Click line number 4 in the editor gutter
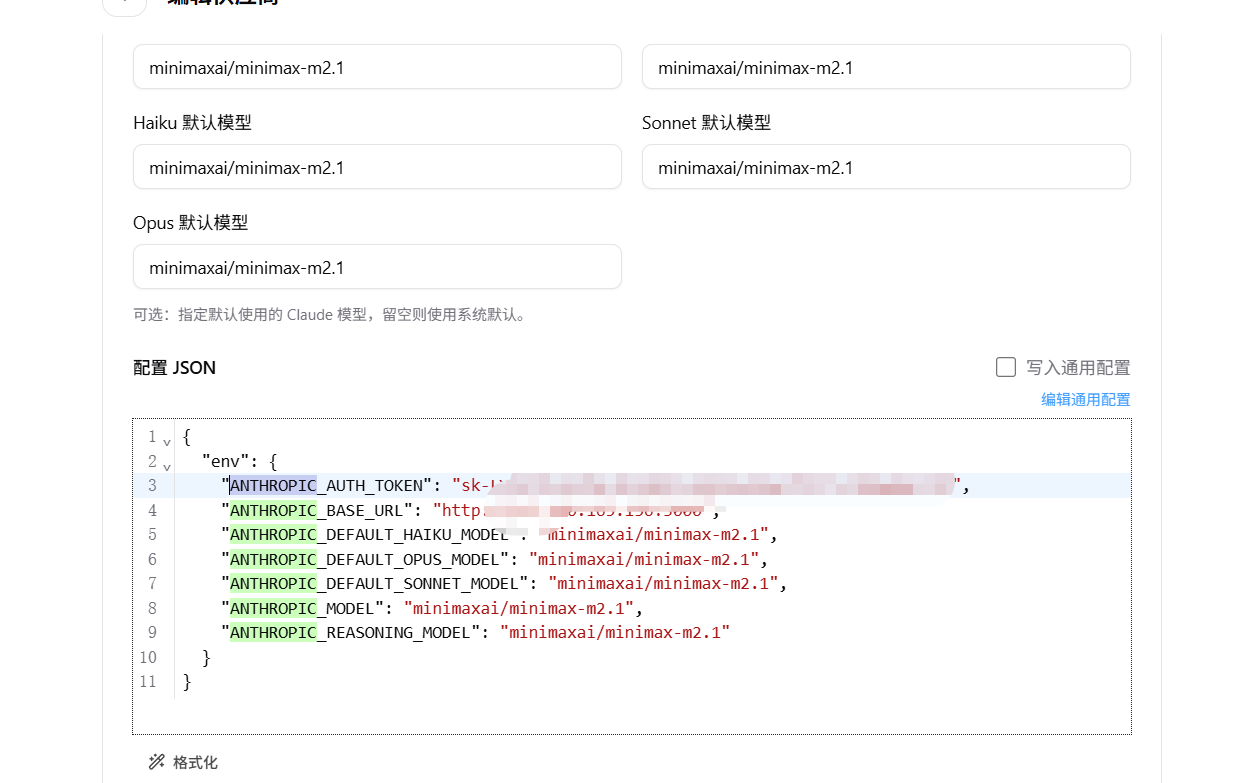1236x783 pixels. click(152, 510)
